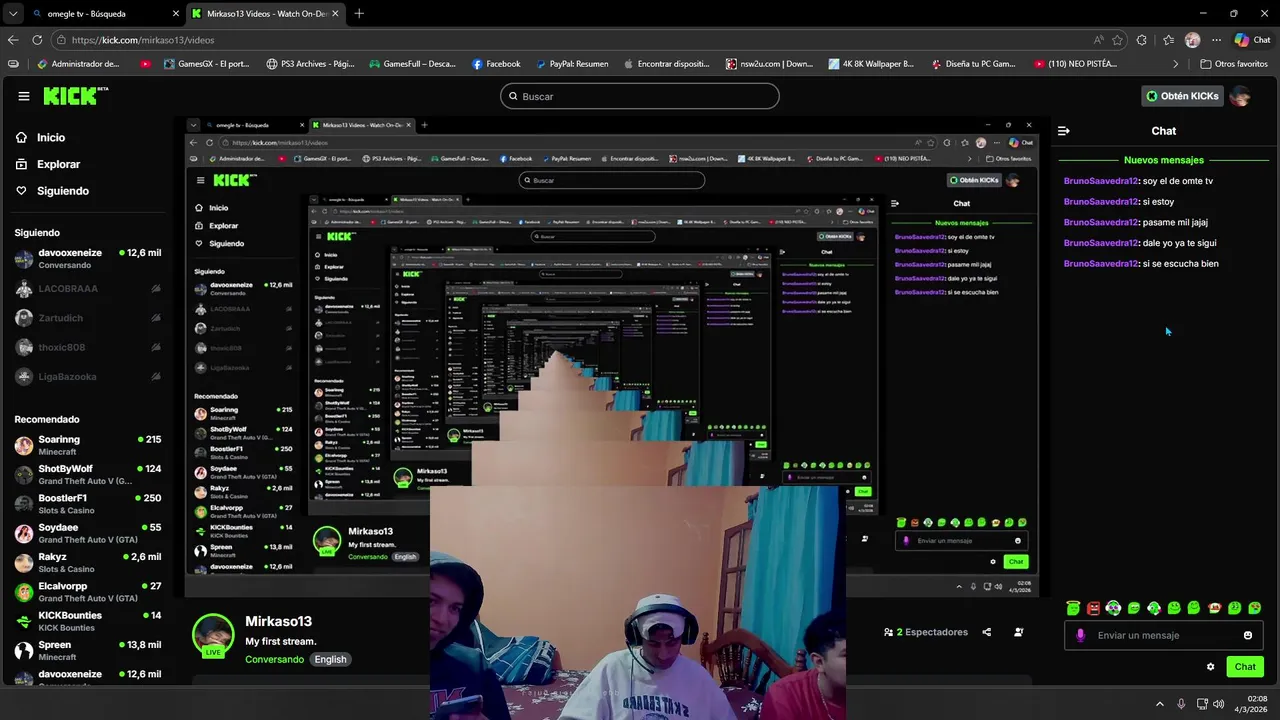Screen dimensions: 1280x720
Task: Open recommended channel BoostlerF1
Action: pos(88,504)
